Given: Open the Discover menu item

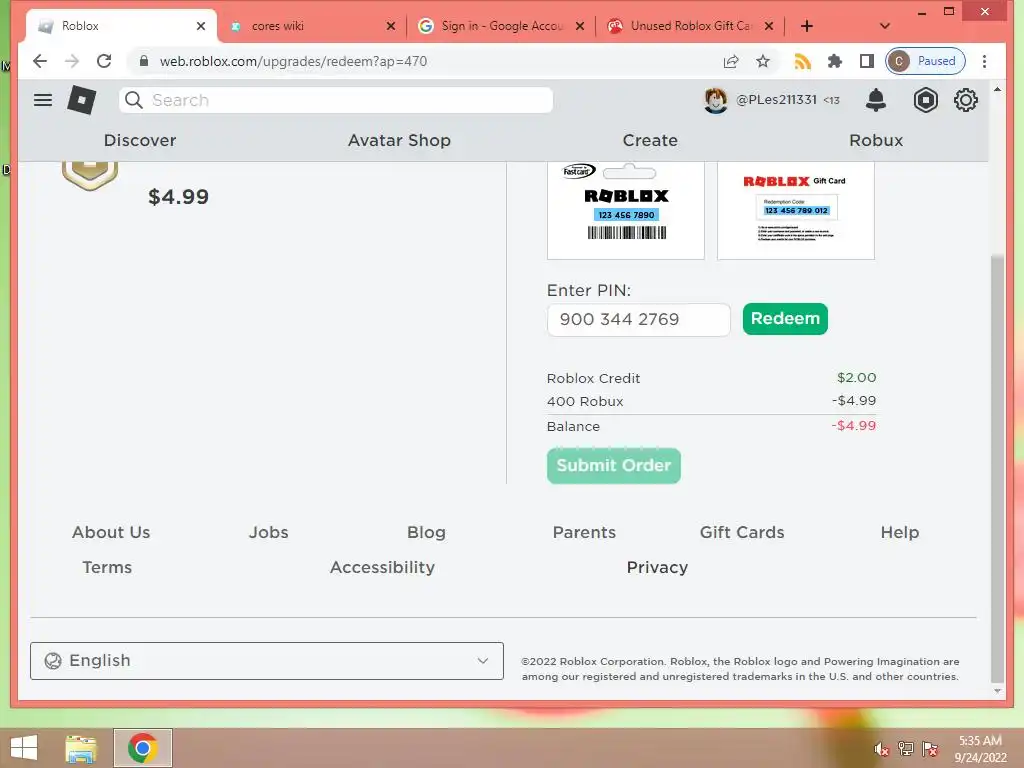Looking at the screenshot, I should (x=140, y=140).
